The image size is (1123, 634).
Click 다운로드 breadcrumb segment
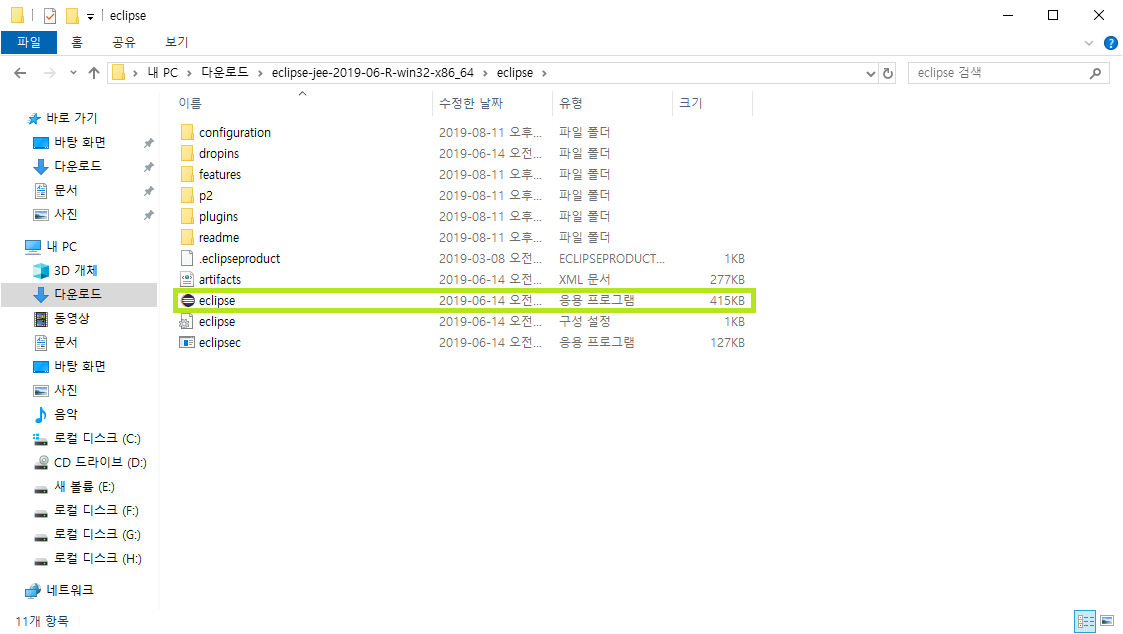click(224, 73)
